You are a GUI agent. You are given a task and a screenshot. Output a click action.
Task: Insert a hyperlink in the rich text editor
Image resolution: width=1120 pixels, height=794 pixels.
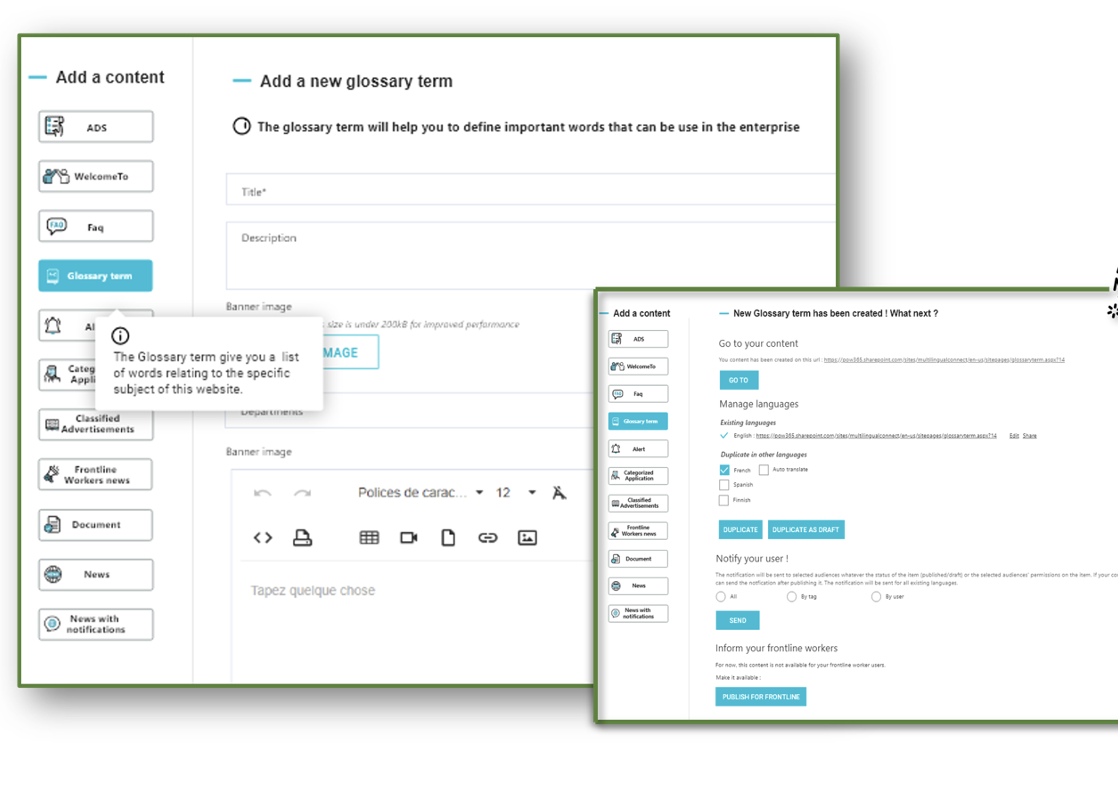click(x=488, y=537)
